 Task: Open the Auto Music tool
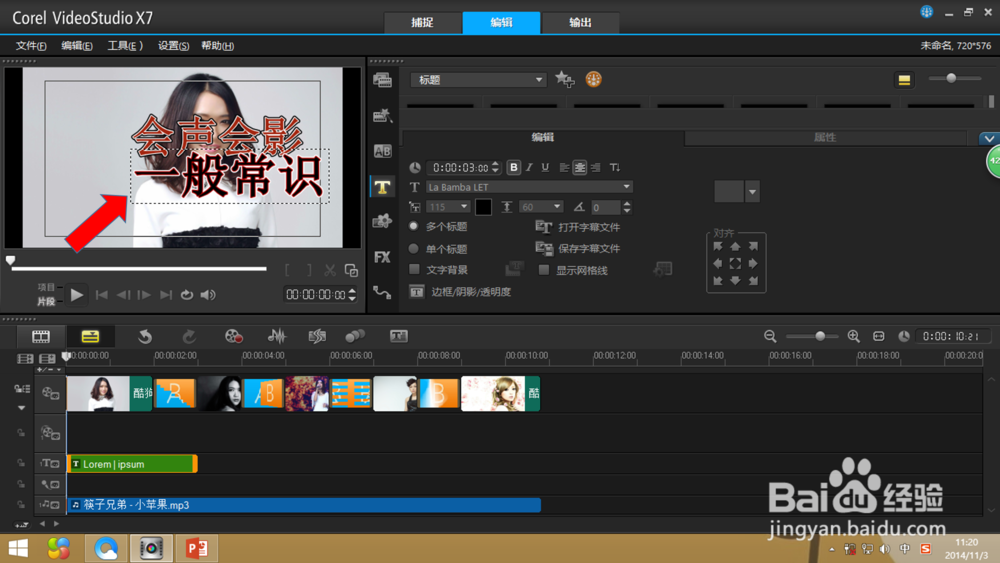(x=317, y=336)
